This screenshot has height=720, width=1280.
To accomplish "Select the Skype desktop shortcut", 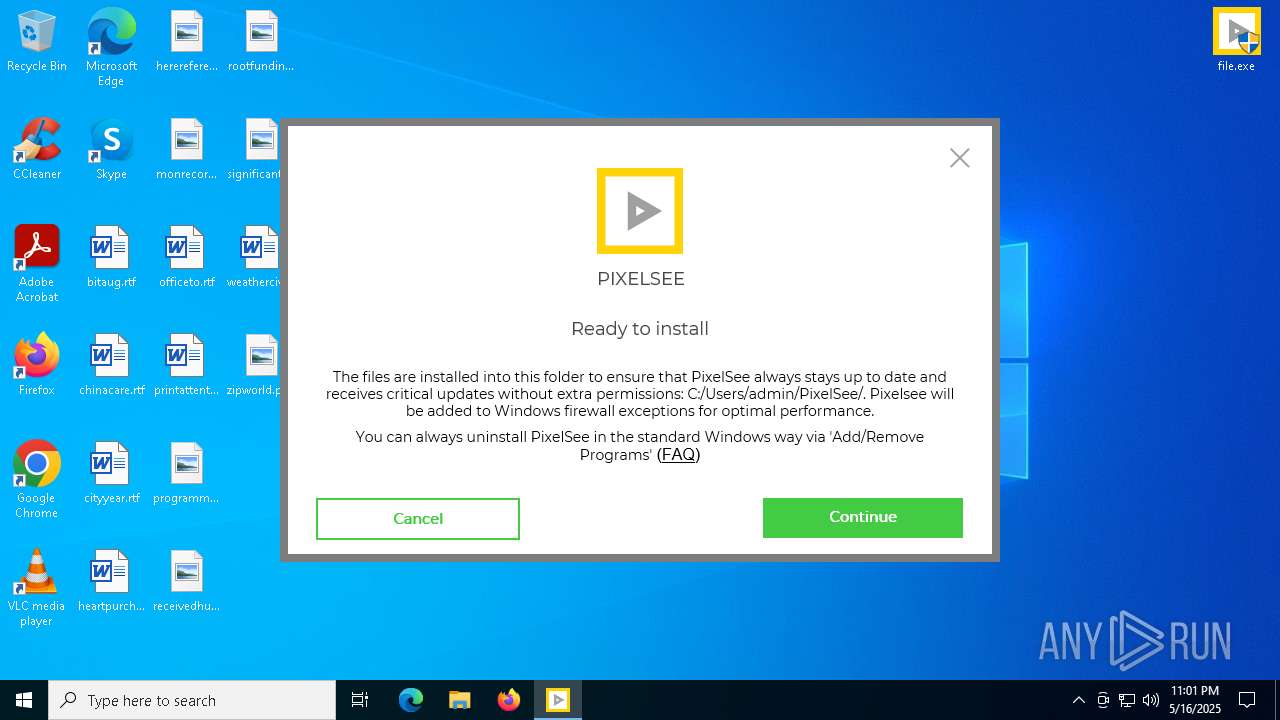I will click(111, 150).
